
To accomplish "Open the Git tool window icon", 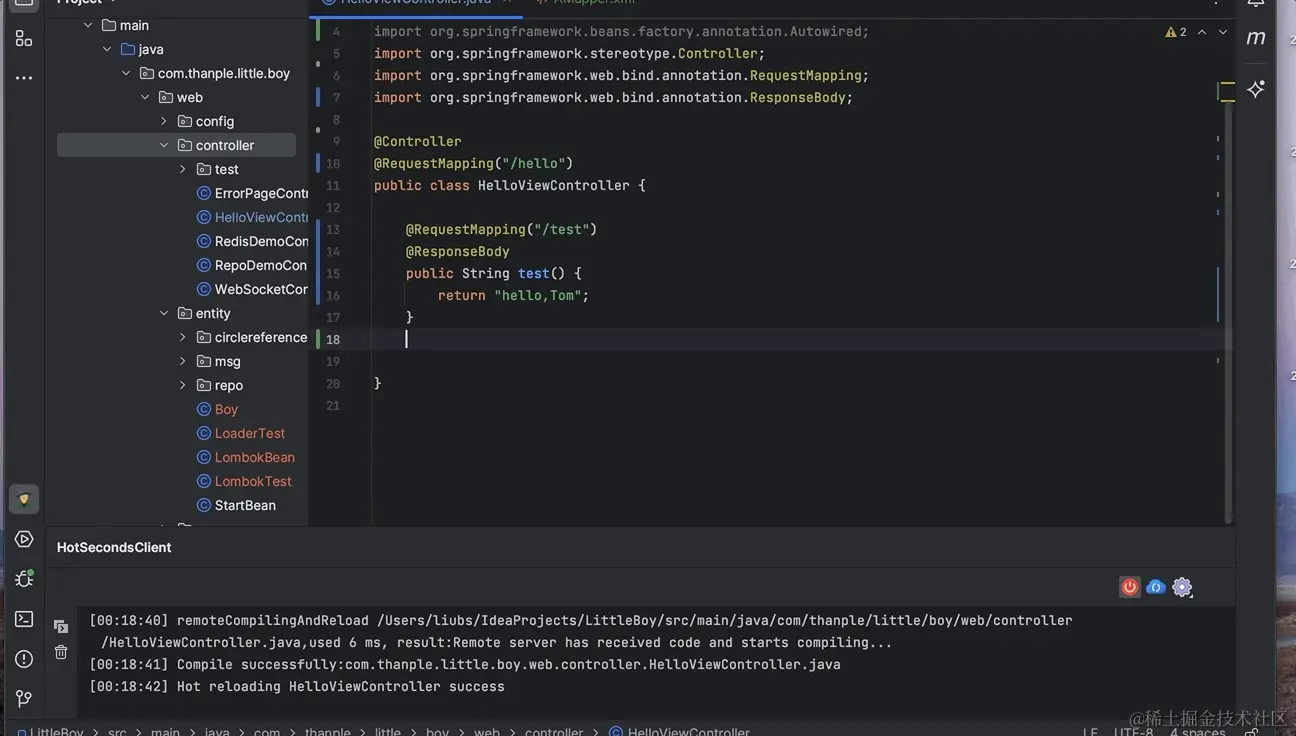I will click(x=24, y=698).
